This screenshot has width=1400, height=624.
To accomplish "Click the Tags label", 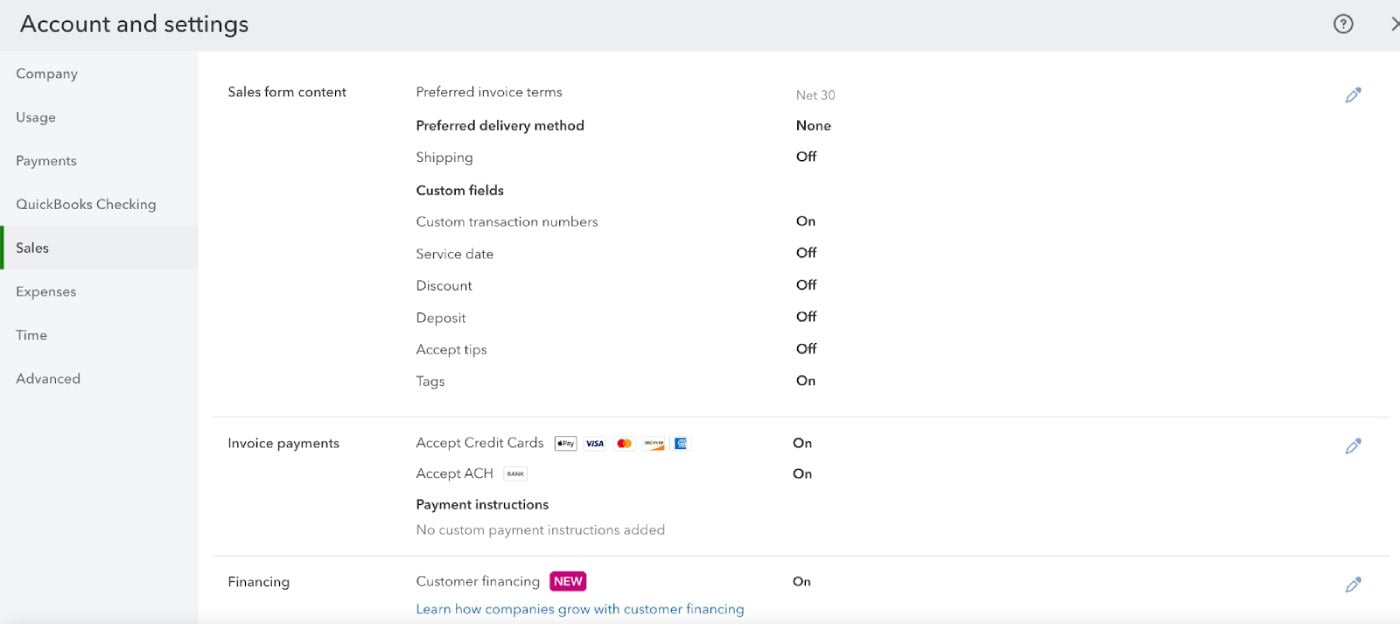I will (430, 382).
